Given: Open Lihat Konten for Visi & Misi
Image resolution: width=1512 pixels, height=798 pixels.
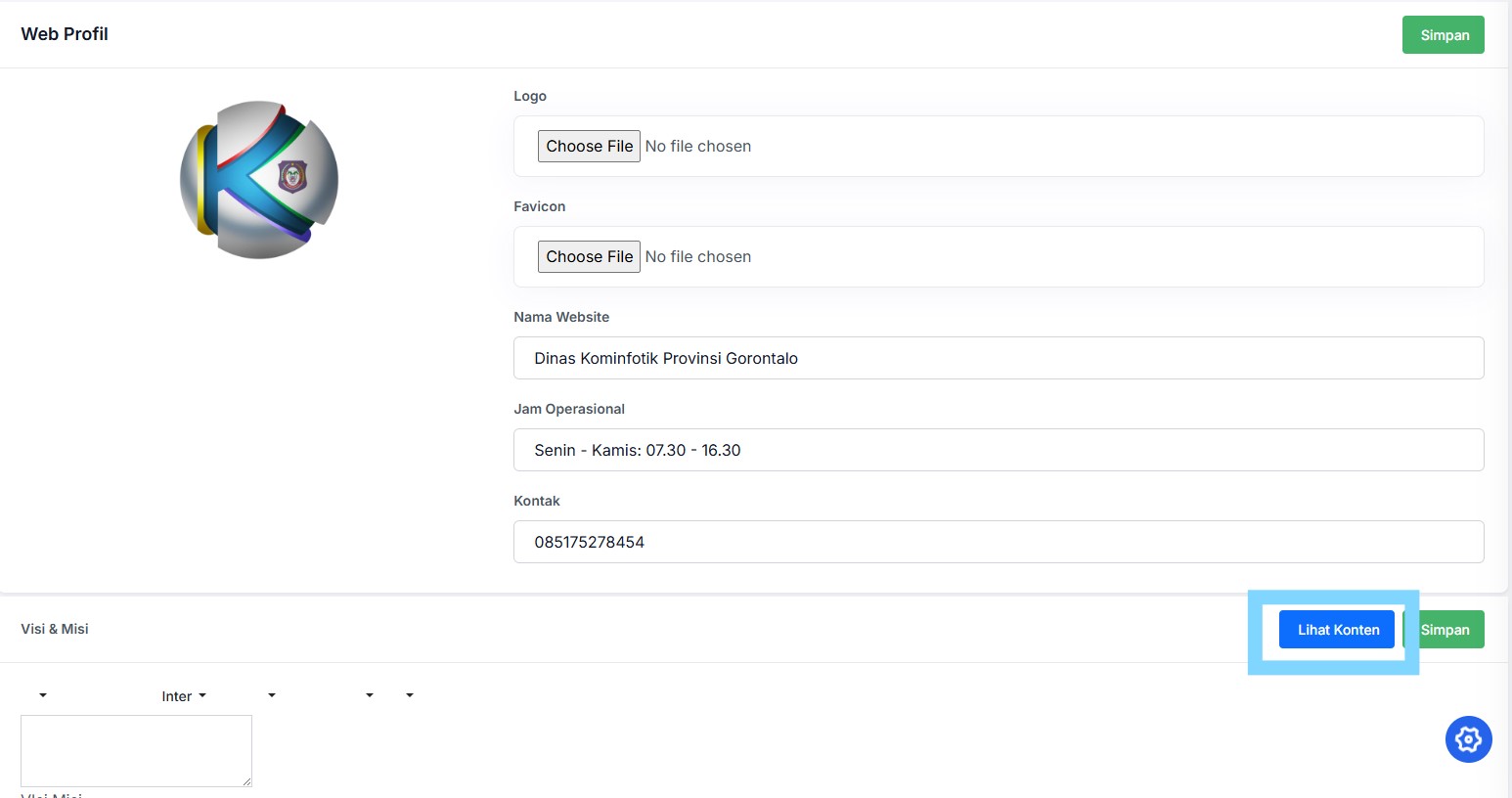Looking at the screenshot, I should (x=1337, y=630).
